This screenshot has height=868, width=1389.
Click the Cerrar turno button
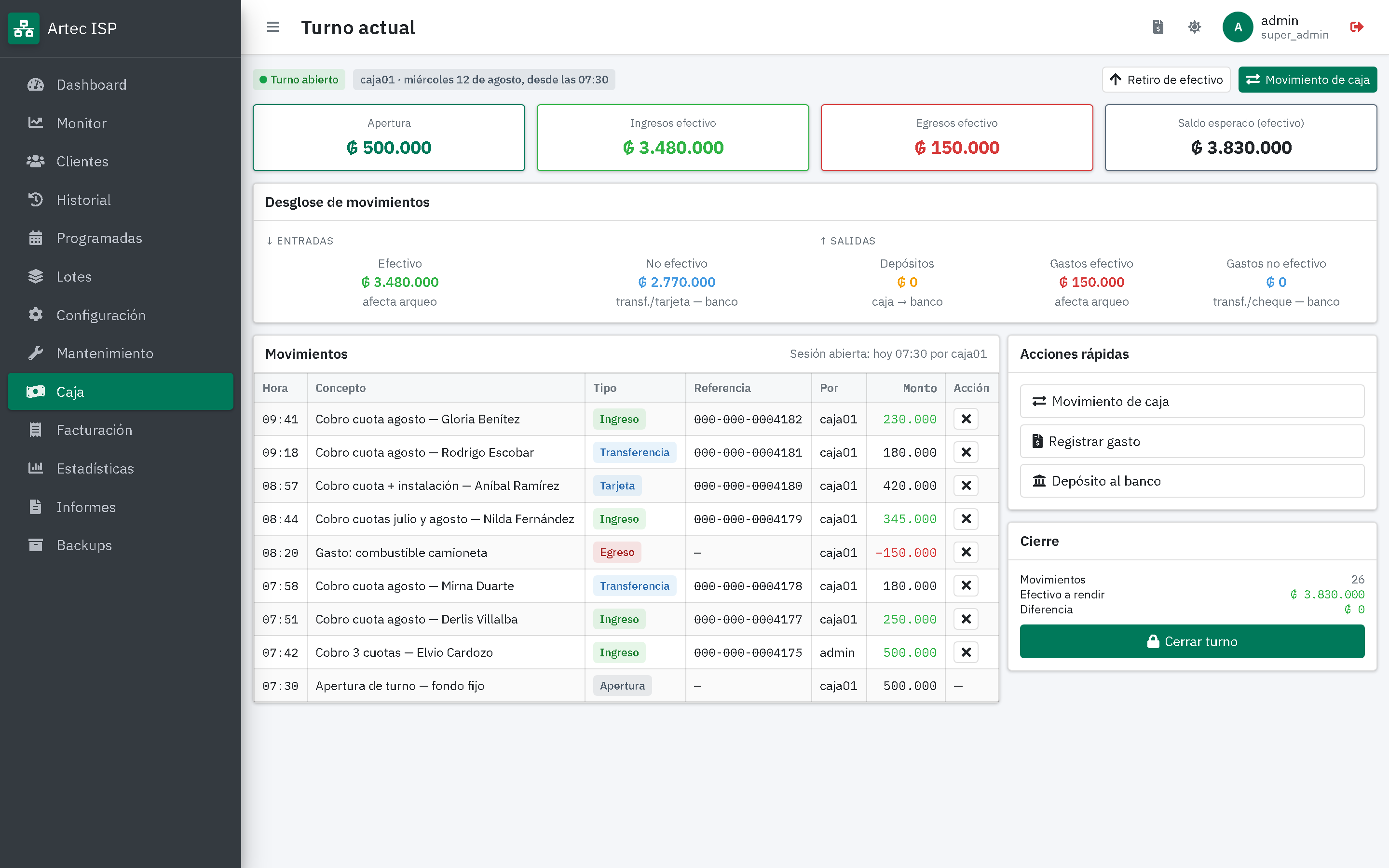pos(1192,641)
